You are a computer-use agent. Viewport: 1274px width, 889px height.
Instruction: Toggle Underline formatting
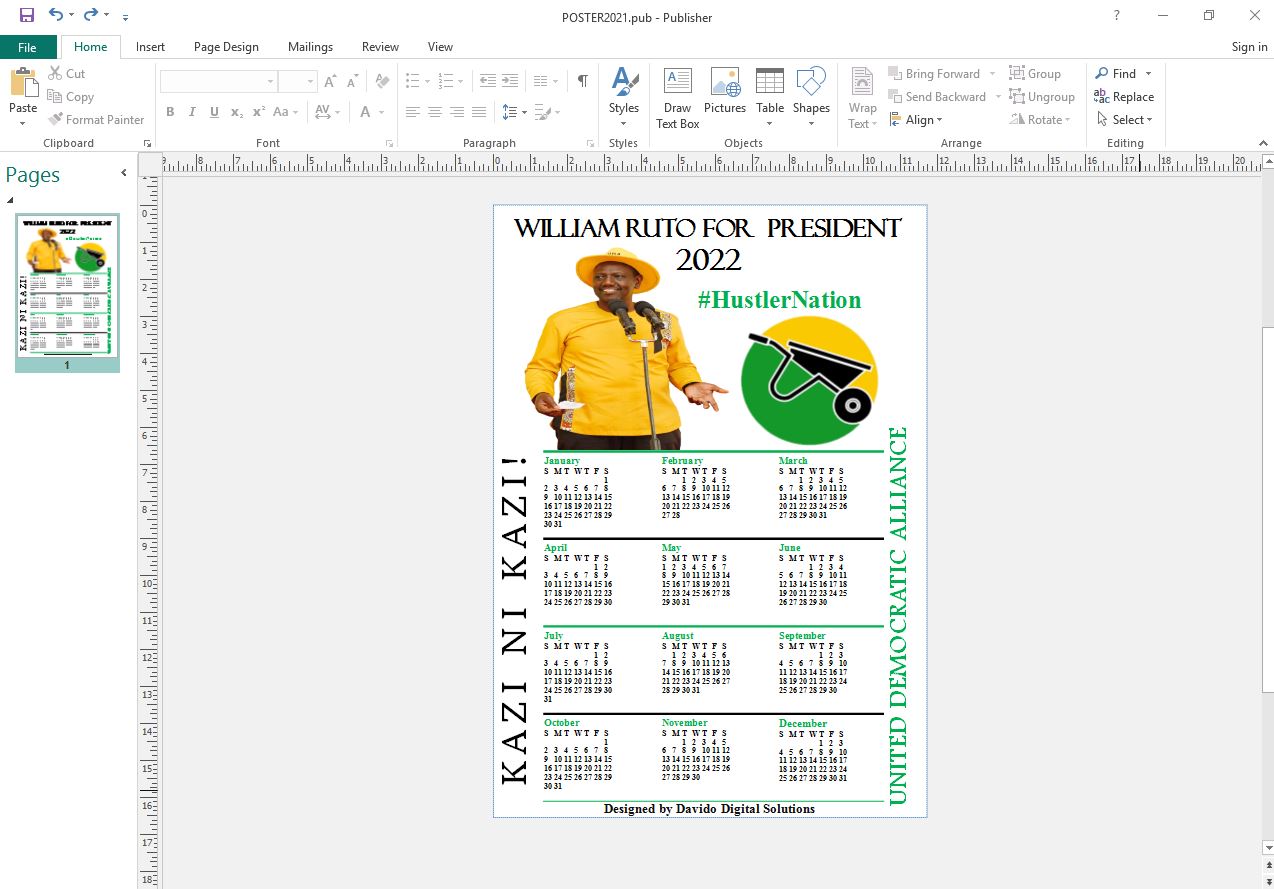[x=214, y=112]
